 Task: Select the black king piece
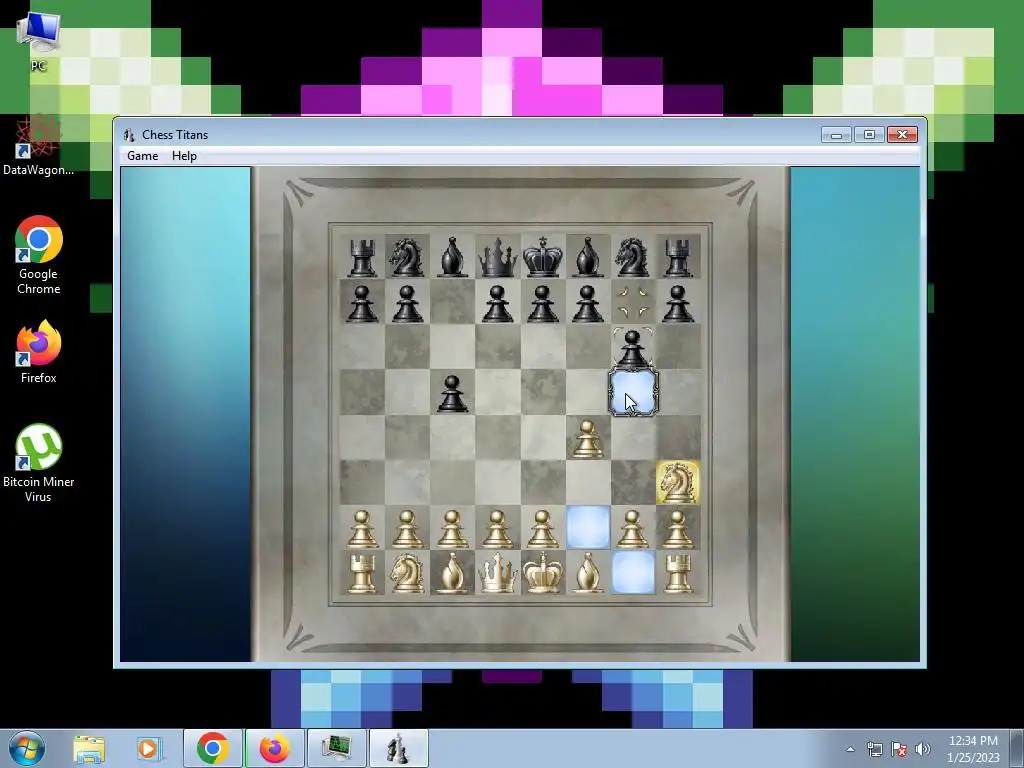coord(543,257)
